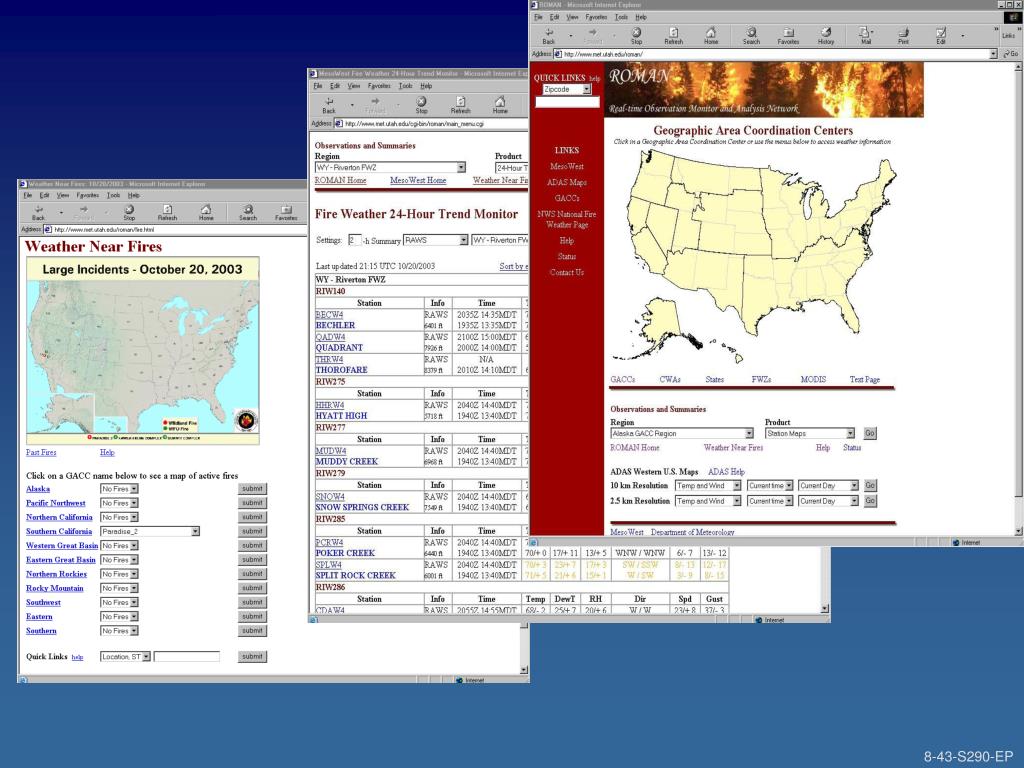Open ROMAN address bar dropdown arrow
This screenshot has height=768, width=1024.
[993, 54]
